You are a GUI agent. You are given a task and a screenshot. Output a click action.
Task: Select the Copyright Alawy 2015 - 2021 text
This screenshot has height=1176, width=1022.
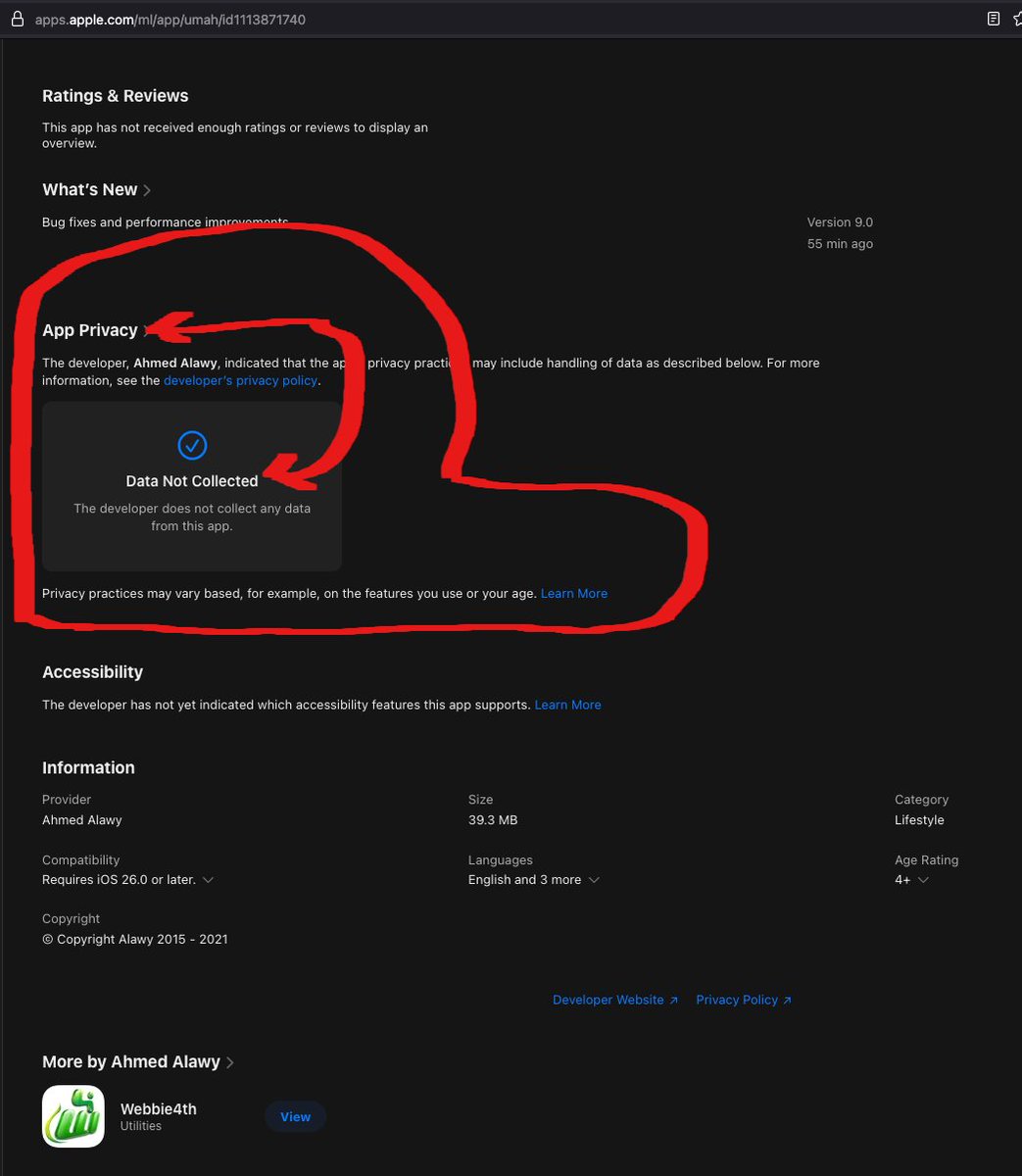[x=135, y=939]
